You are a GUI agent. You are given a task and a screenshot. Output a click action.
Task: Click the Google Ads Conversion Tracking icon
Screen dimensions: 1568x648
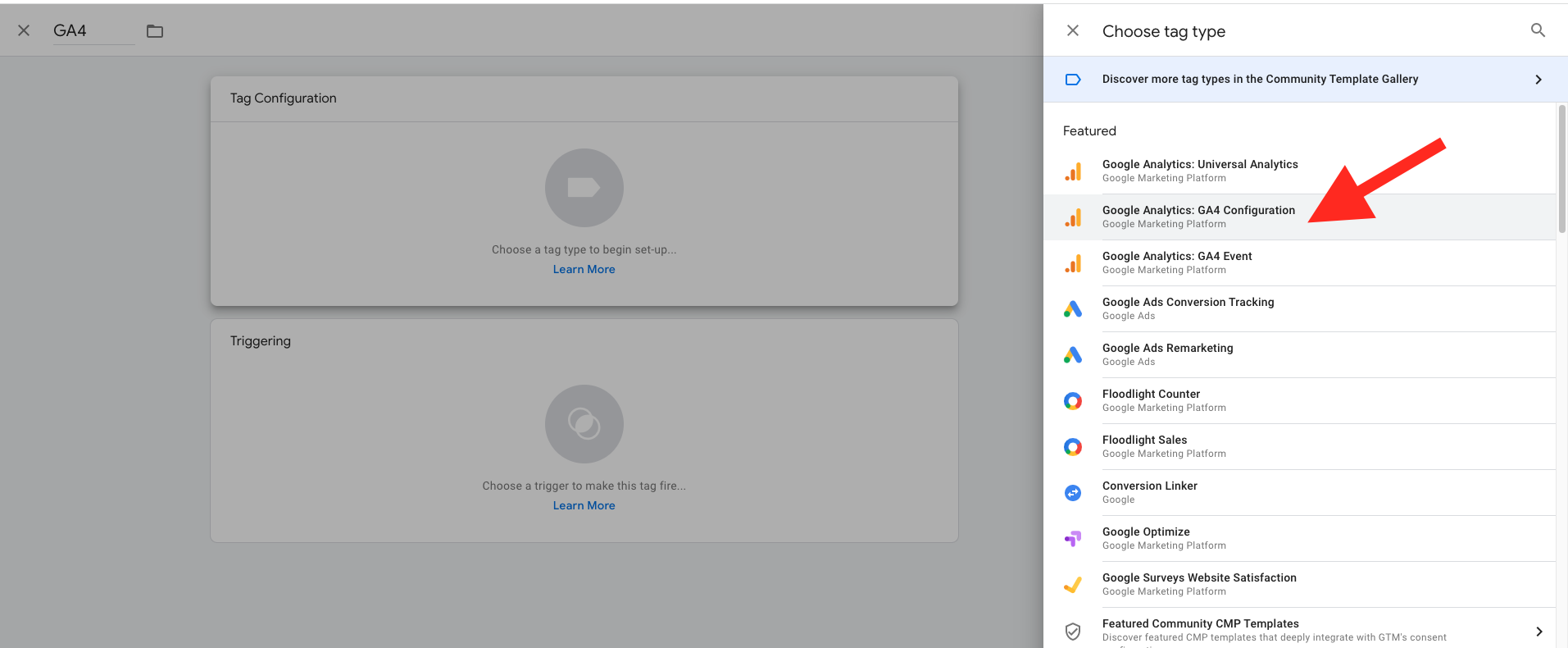pos(1073,309)
